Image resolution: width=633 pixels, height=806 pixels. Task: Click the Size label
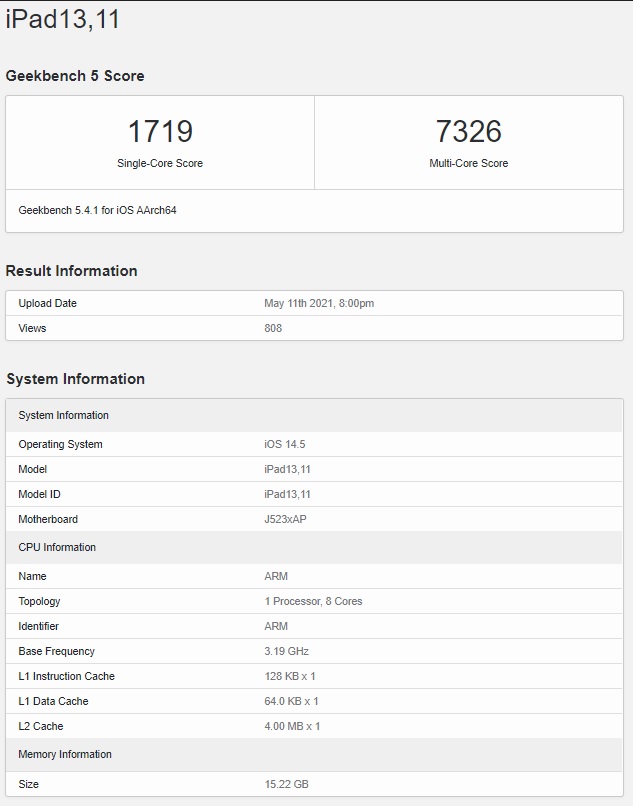pyautogui.click(x=29, y=784)
